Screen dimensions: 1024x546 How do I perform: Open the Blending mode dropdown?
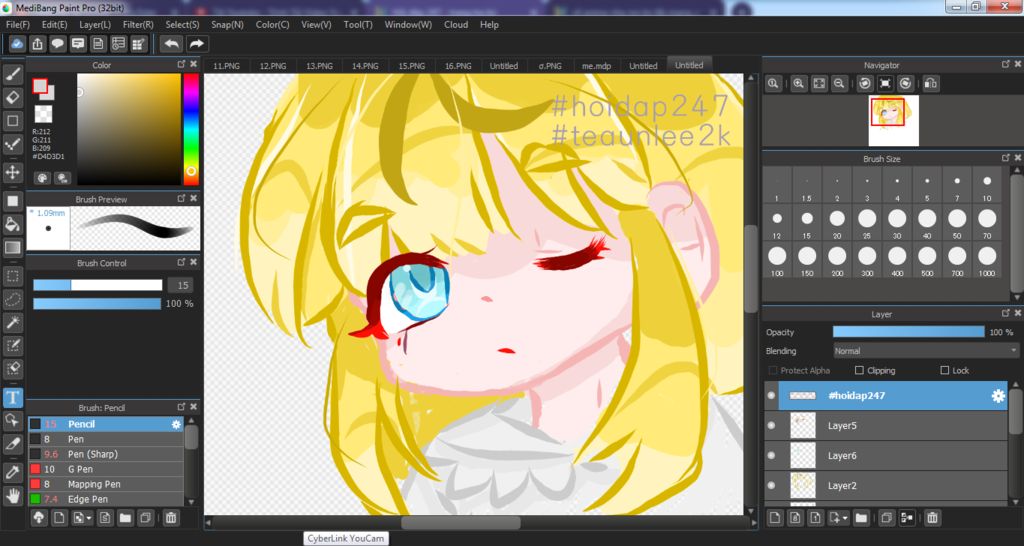point(925,351)
